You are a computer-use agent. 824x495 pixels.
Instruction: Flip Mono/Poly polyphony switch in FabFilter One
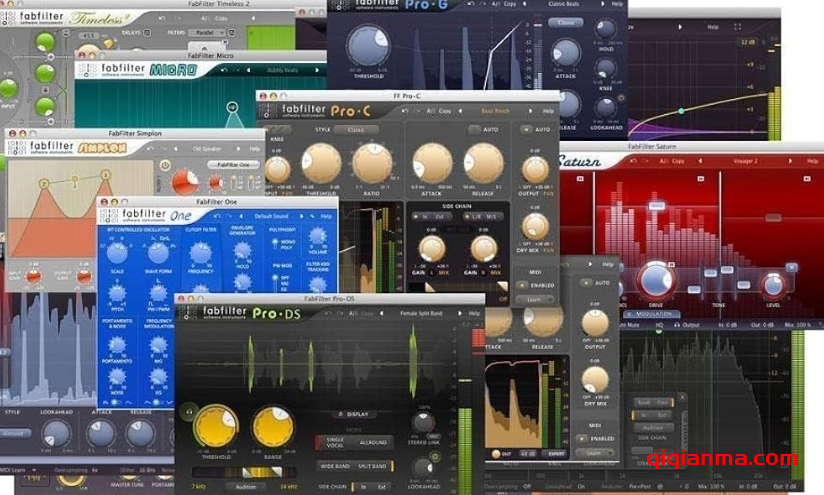pyautogui.click(x=274, y=244)
